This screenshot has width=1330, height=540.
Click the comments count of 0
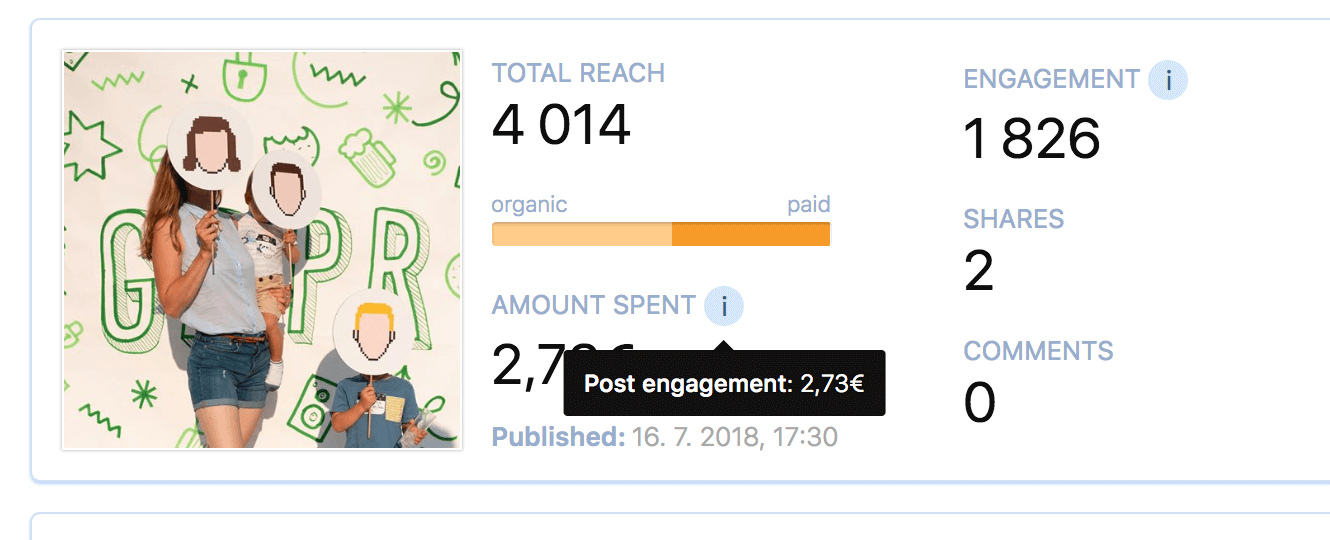(980, 403)
